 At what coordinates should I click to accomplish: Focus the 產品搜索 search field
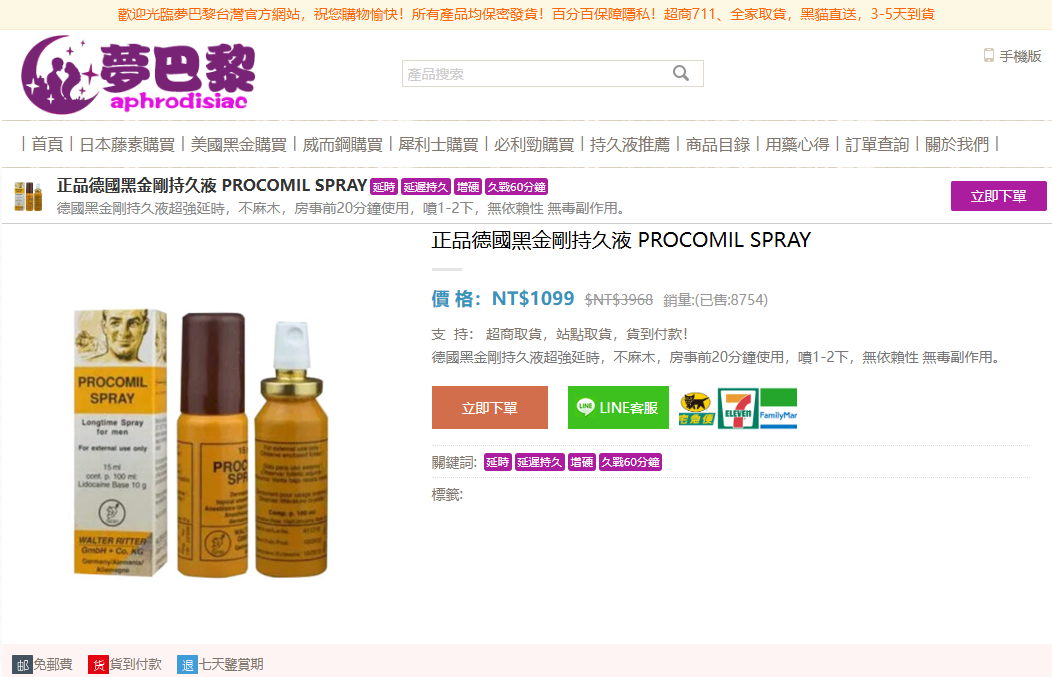[x=552, y=74]
